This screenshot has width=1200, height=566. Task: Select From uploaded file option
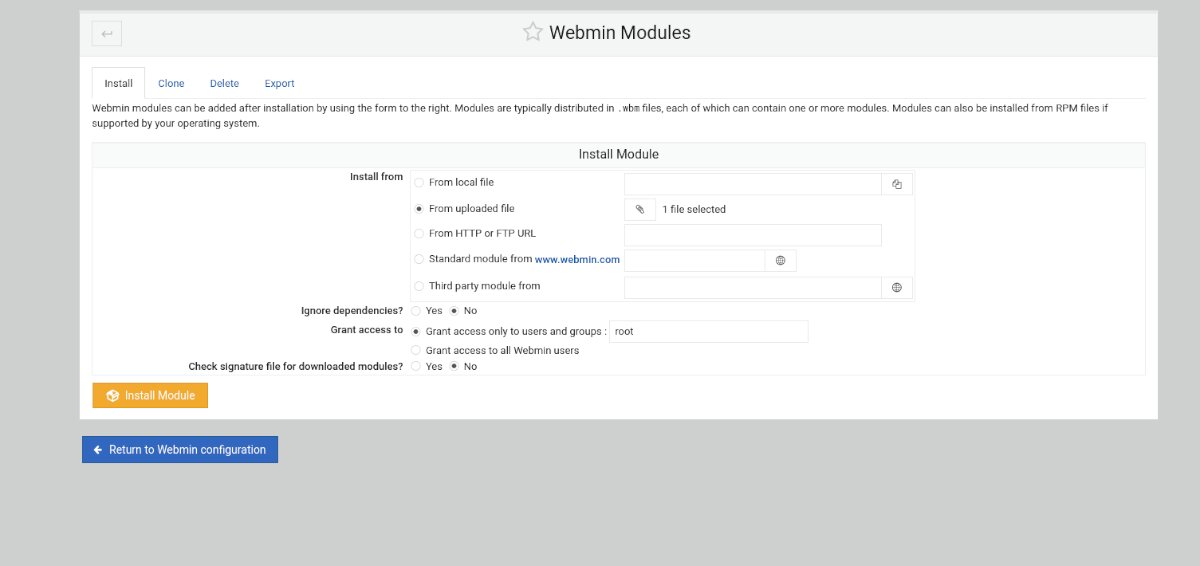coord(419,209)
